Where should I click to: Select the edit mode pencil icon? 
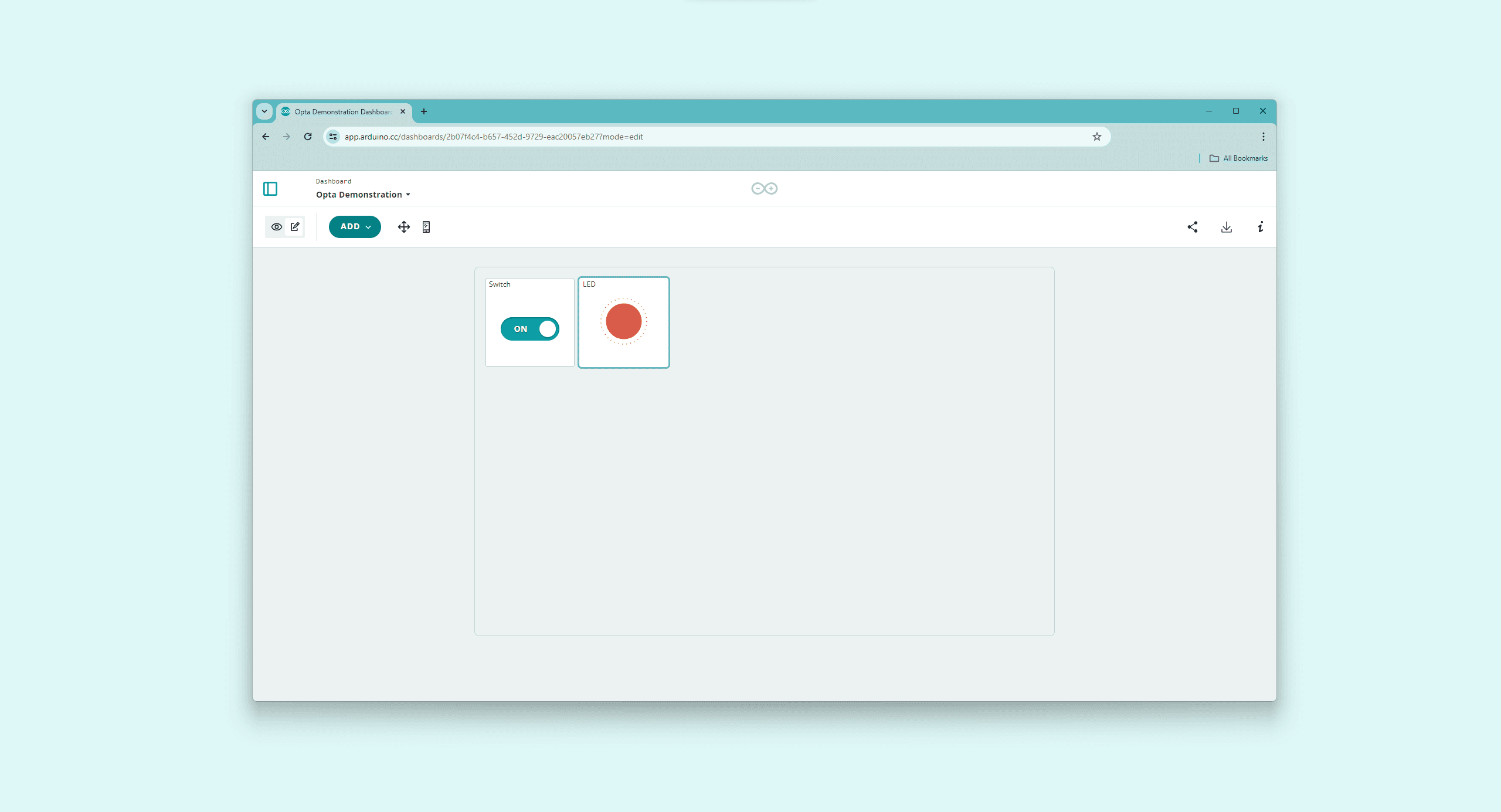(x=295, y=227)
